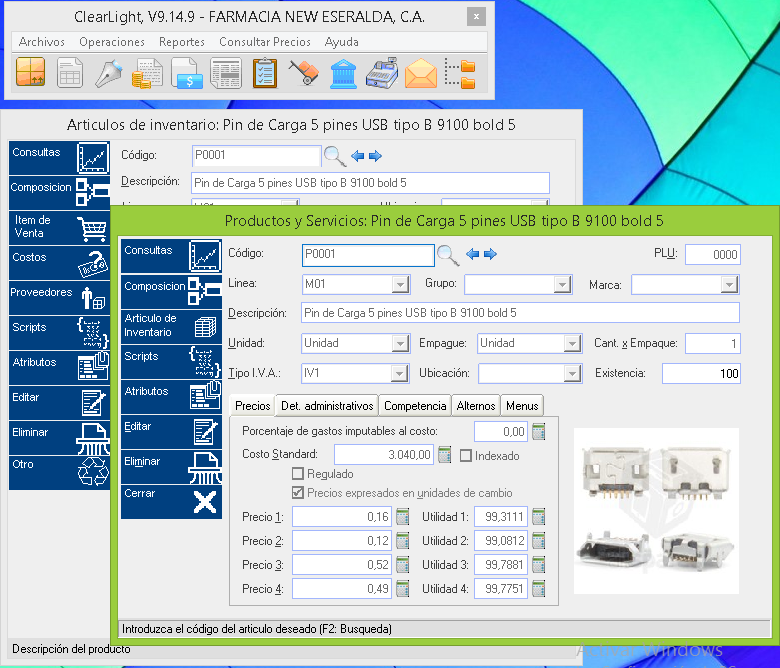Image resolution: width=780 pixels, height=668 pixels.
Task: Open calculator icon next to Costo Standard
Action: [x=445, y=455]
